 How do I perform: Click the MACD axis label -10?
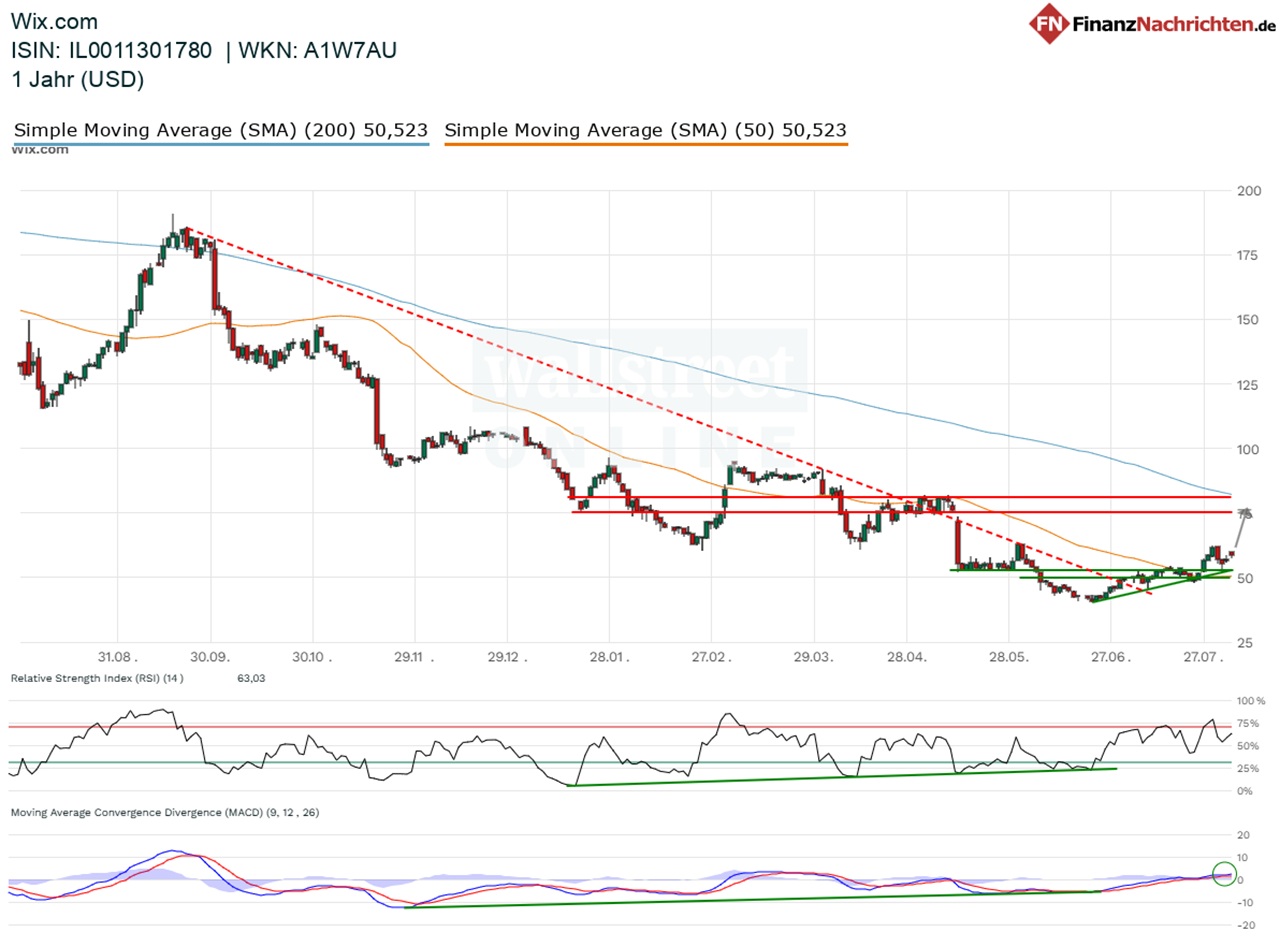click(x=1245, y=902)
